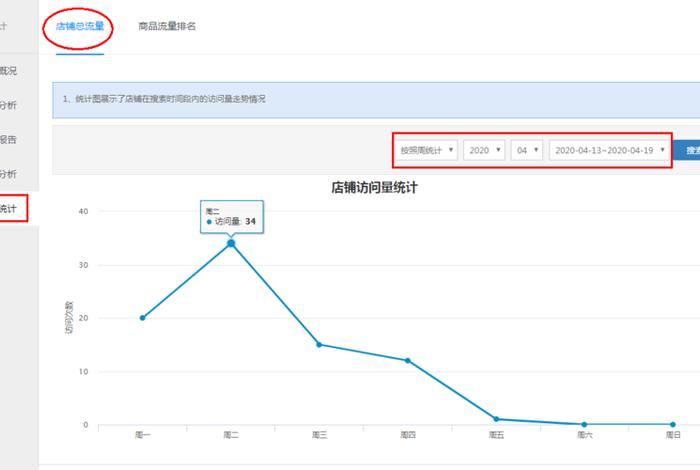Screen dimensions: 700x470
Task: Click the 周三 data point on the chart
Action: [x=319, y=344]
